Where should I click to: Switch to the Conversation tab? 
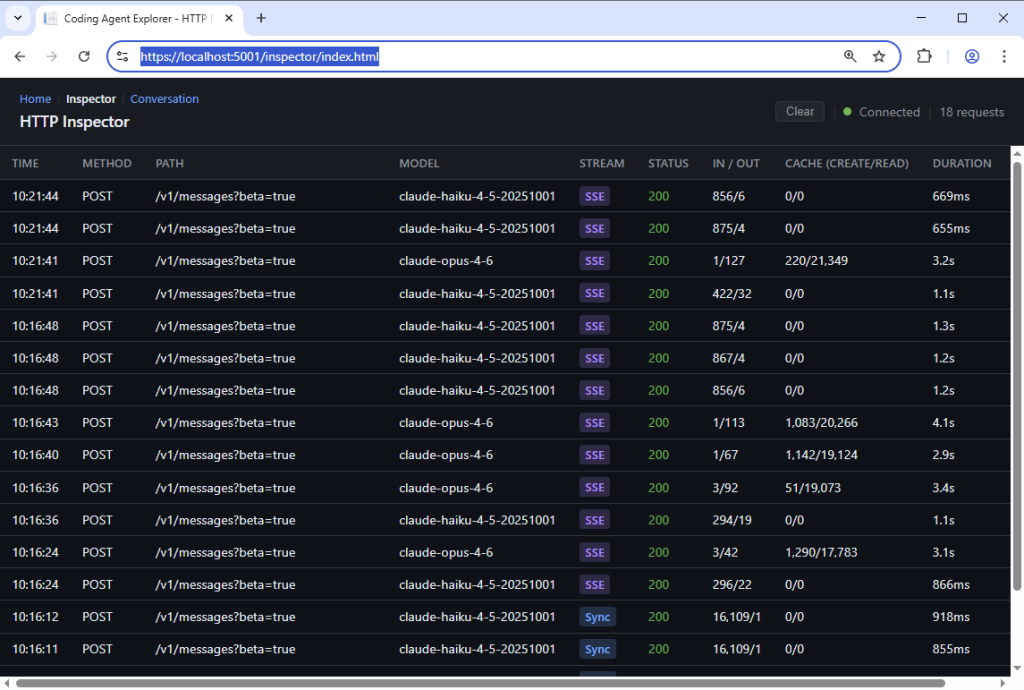(164, 98)
